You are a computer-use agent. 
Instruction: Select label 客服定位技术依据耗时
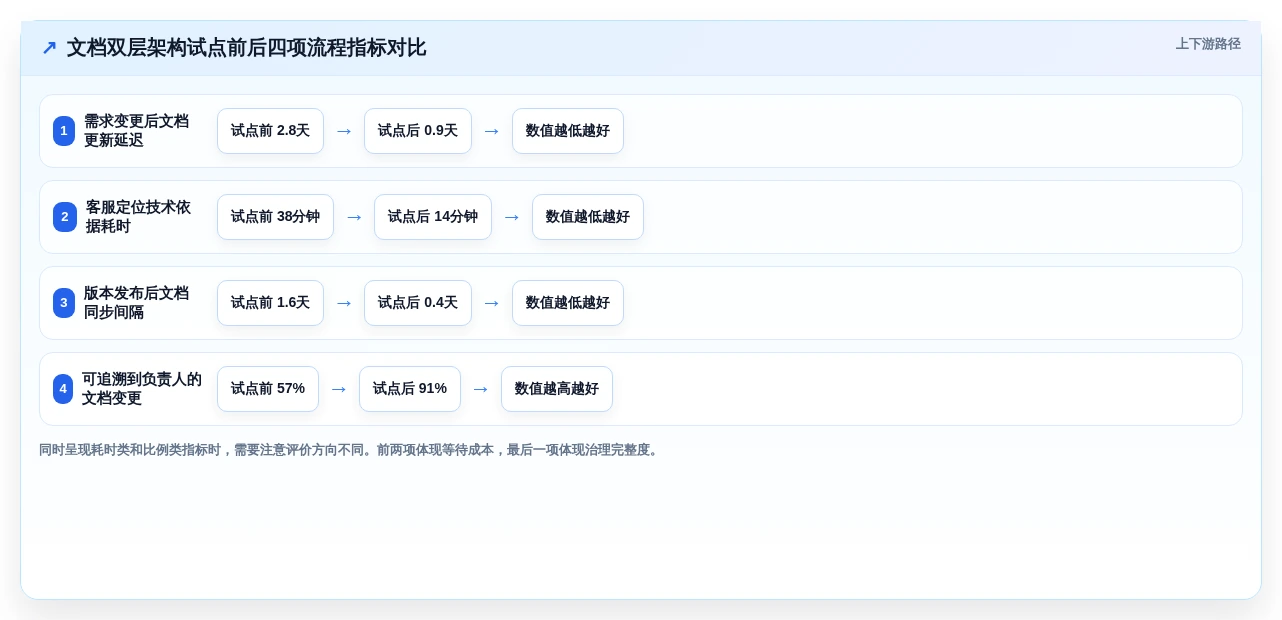(138, 217)
